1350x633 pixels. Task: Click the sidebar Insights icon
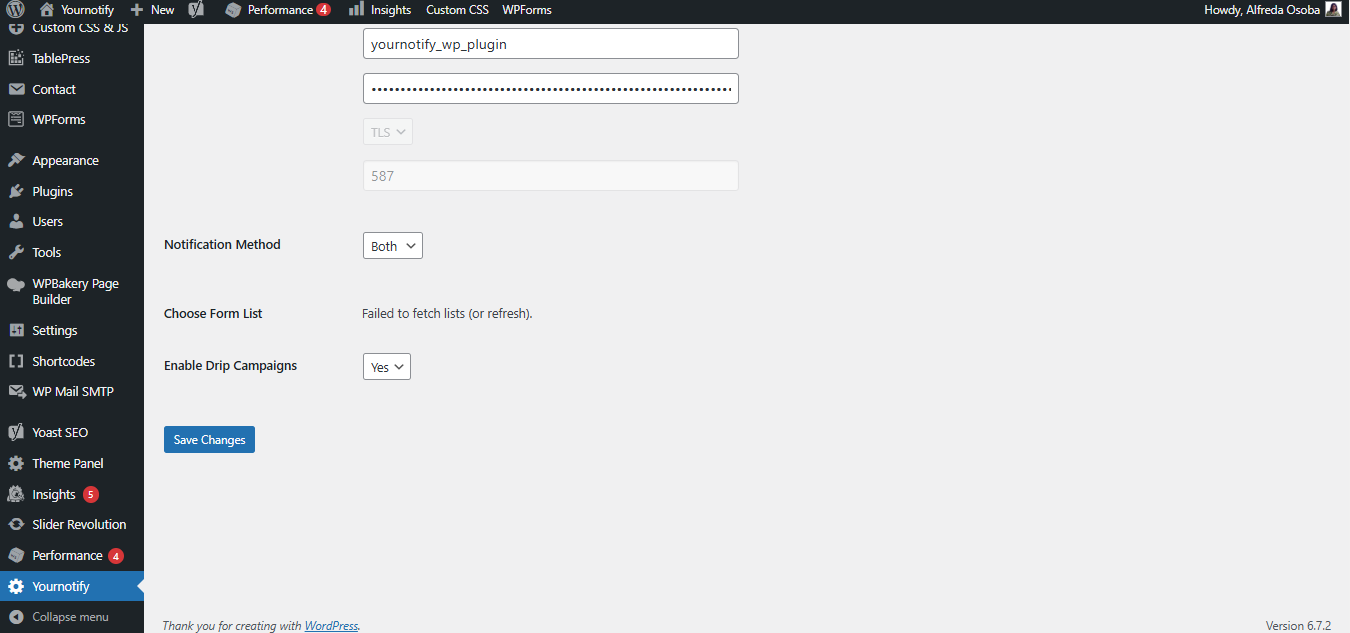(16, 494)
